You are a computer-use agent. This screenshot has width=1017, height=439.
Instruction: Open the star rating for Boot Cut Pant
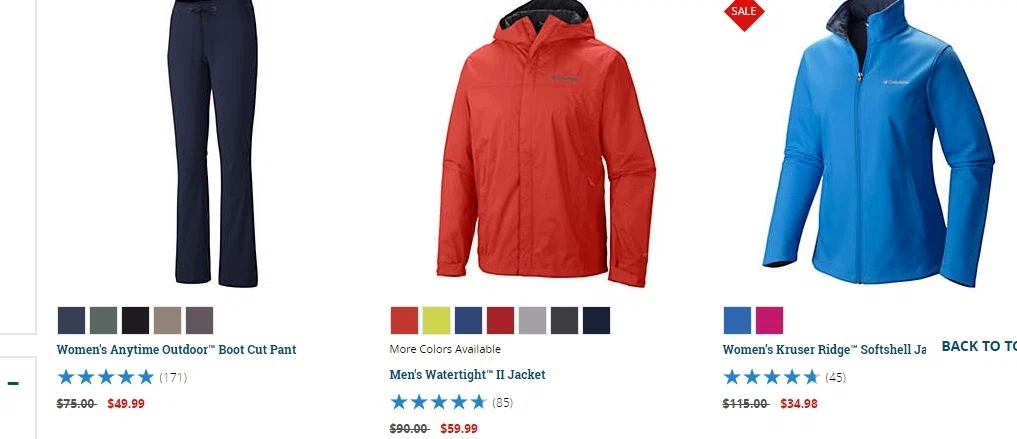[x=106, y=377]
